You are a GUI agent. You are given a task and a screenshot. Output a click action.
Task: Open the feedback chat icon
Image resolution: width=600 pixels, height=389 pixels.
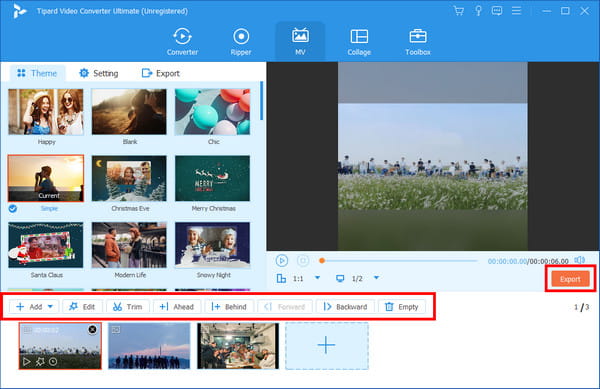497,11
